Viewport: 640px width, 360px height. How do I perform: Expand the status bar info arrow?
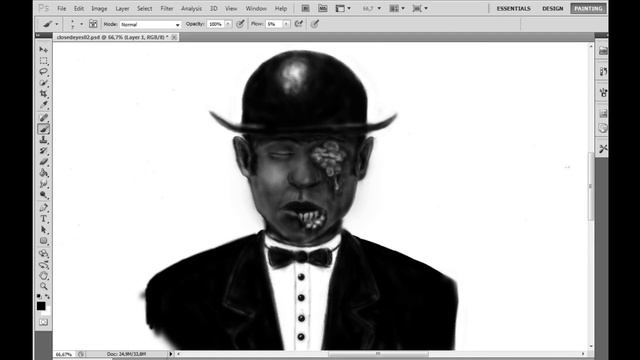coord(171,354)
